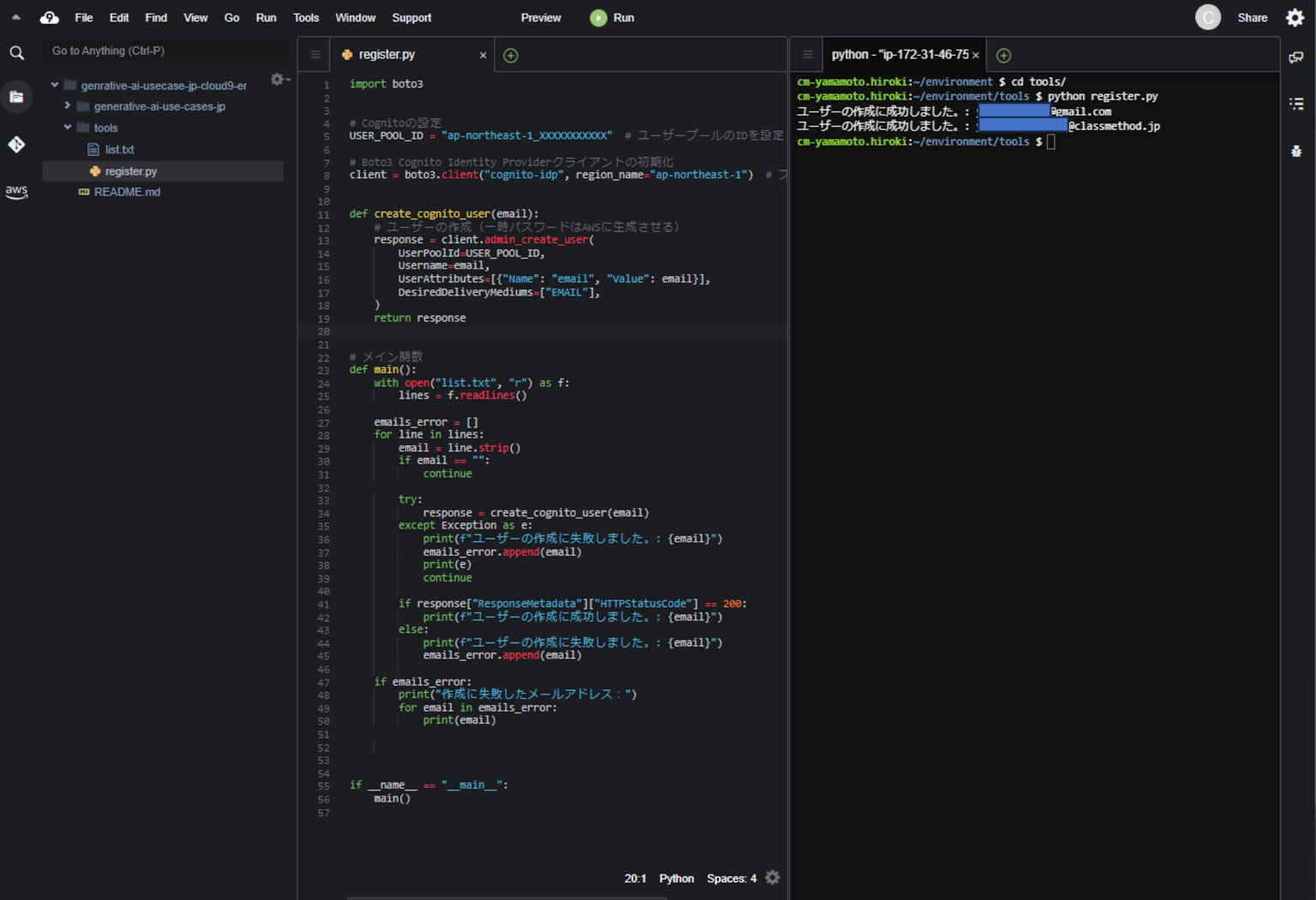
Task: Switch to the python terminal tab
Action: [899, 55]
